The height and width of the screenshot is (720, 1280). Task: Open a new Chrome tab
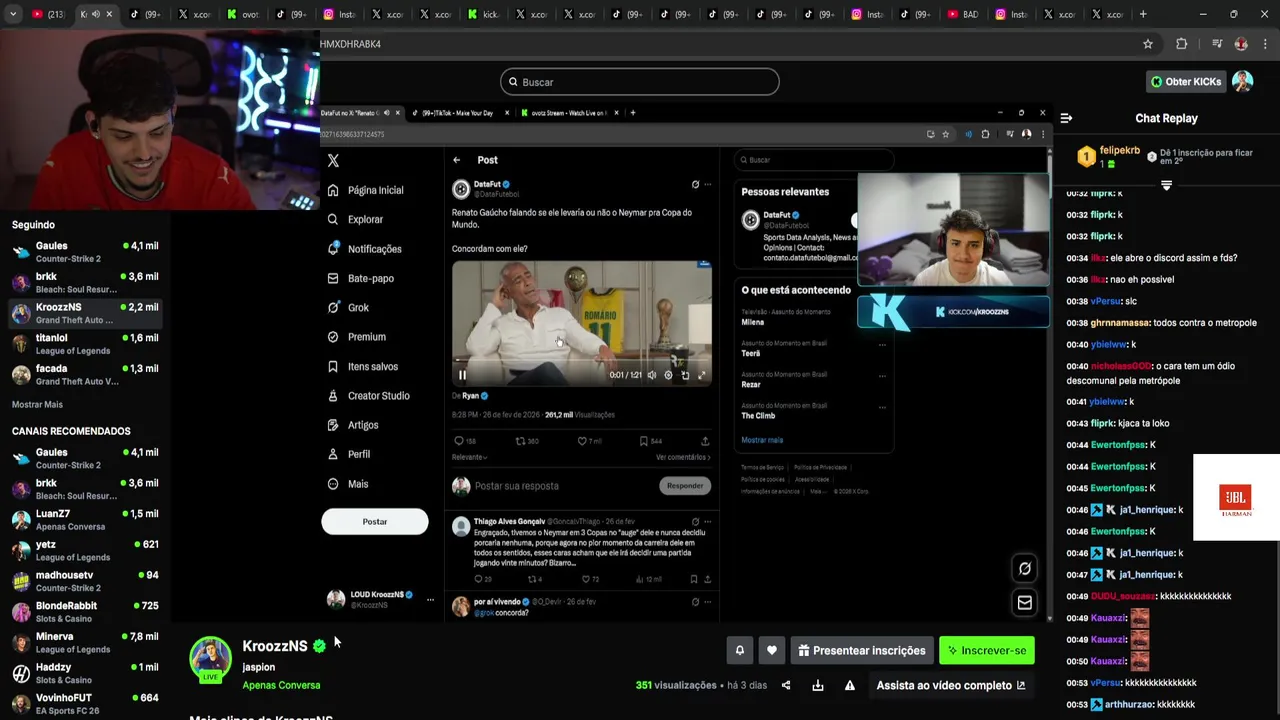pyautogui.click(x=1143, y=14)
